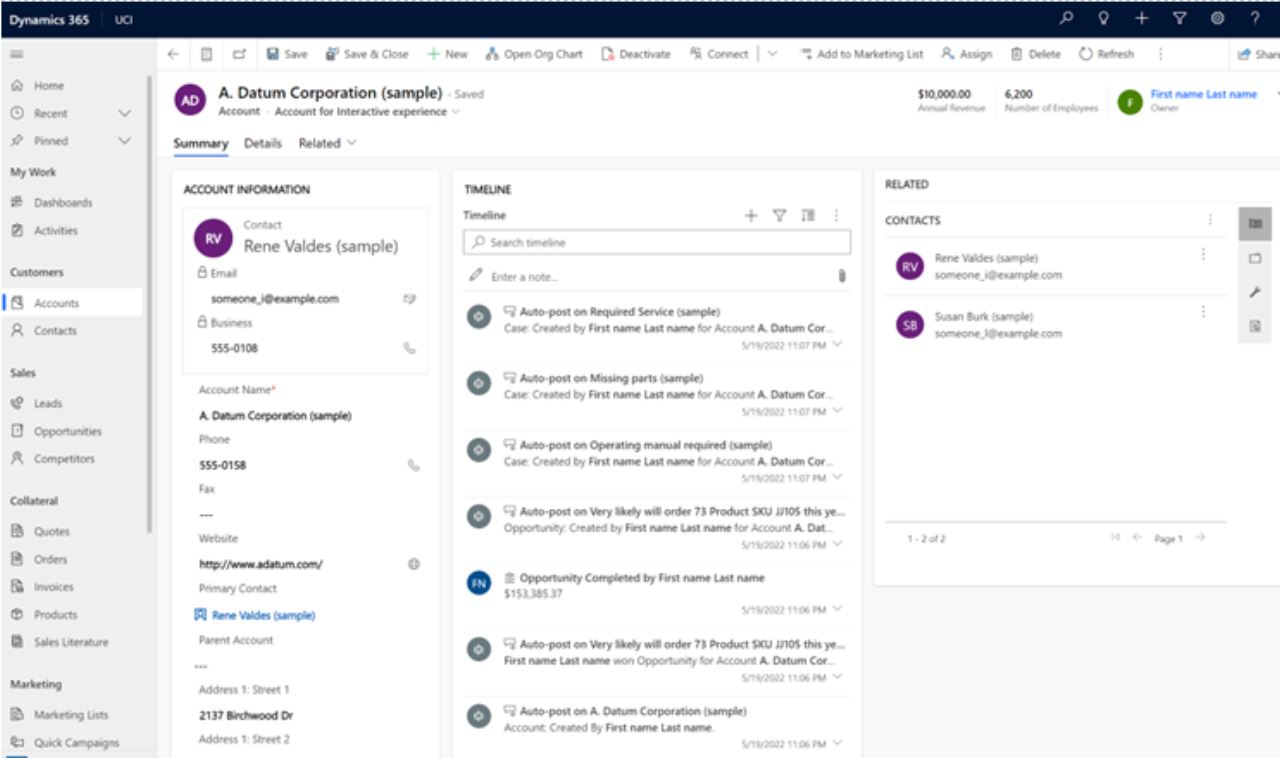Open Opportunities in the sidebar
Viewport: 1280px width, 758px height.
point(67,431)
